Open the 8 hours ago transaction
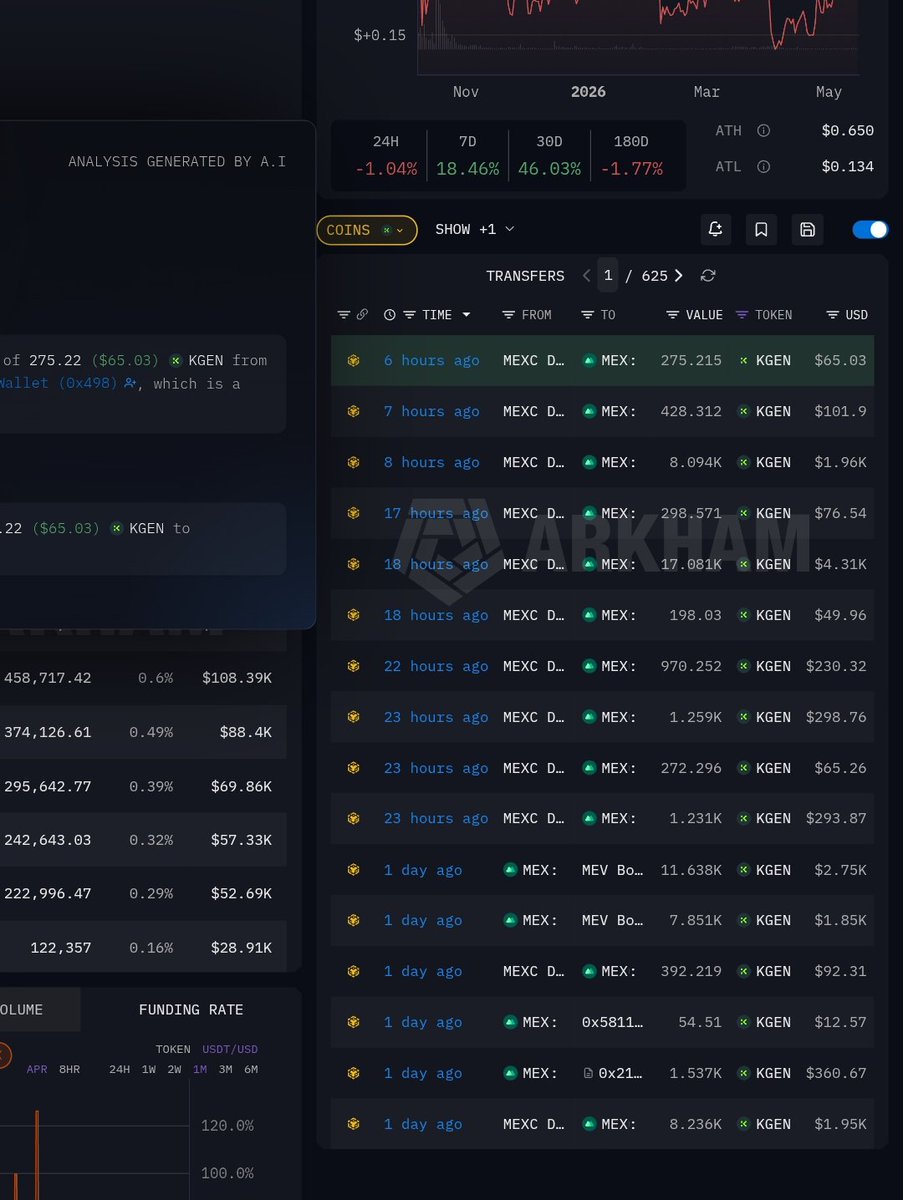 (x=432, y=463)
